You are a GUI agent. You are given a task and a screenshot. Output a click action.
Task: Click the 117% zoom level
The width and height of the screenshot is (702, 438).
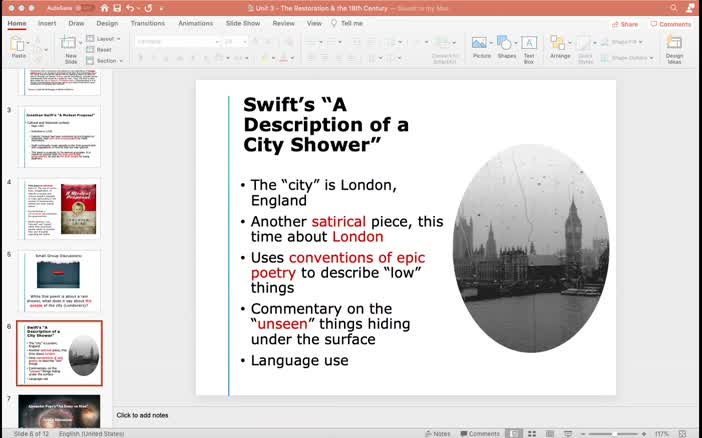662,434
